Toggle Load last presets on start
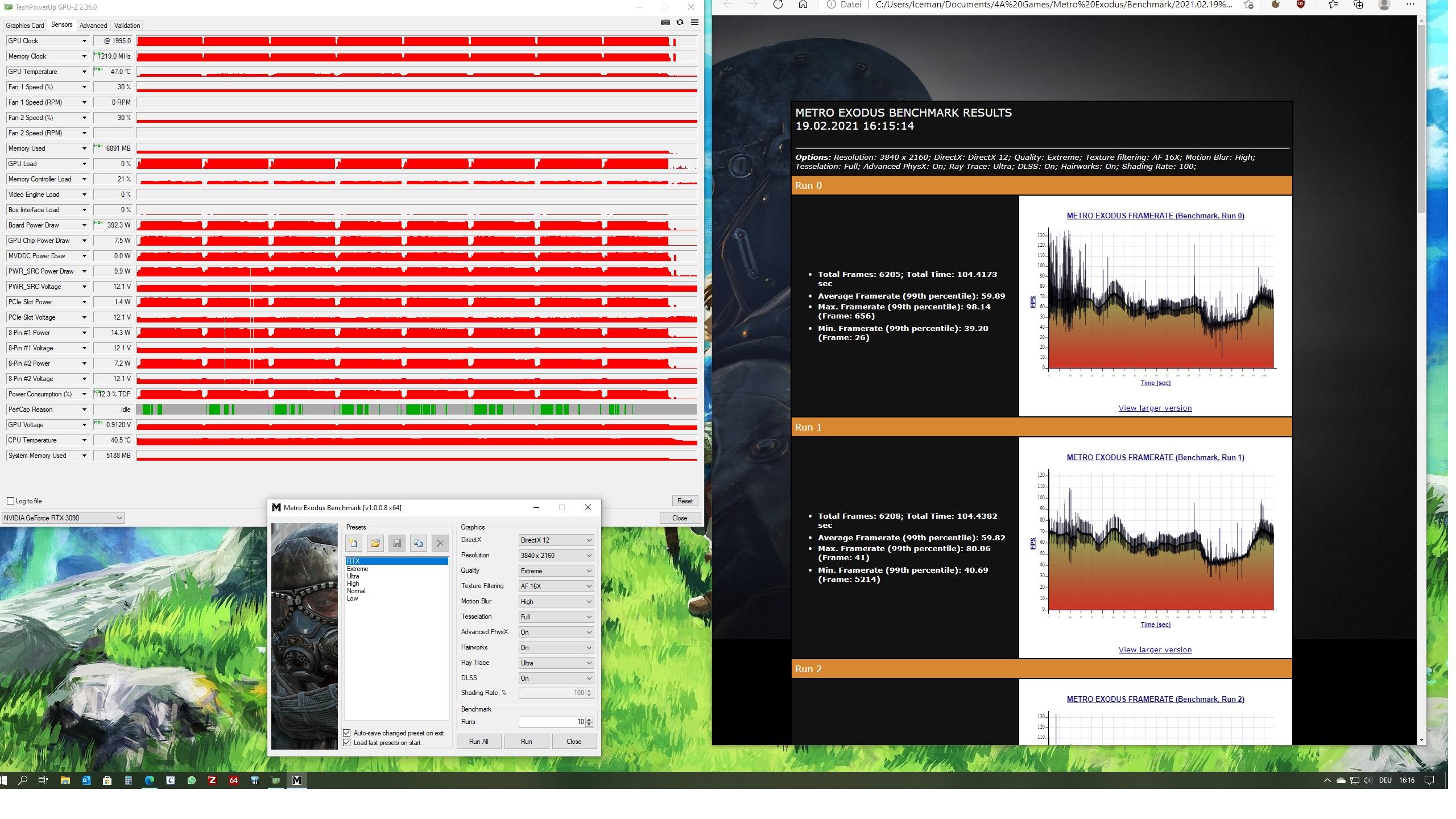 [x=347, y=743]
